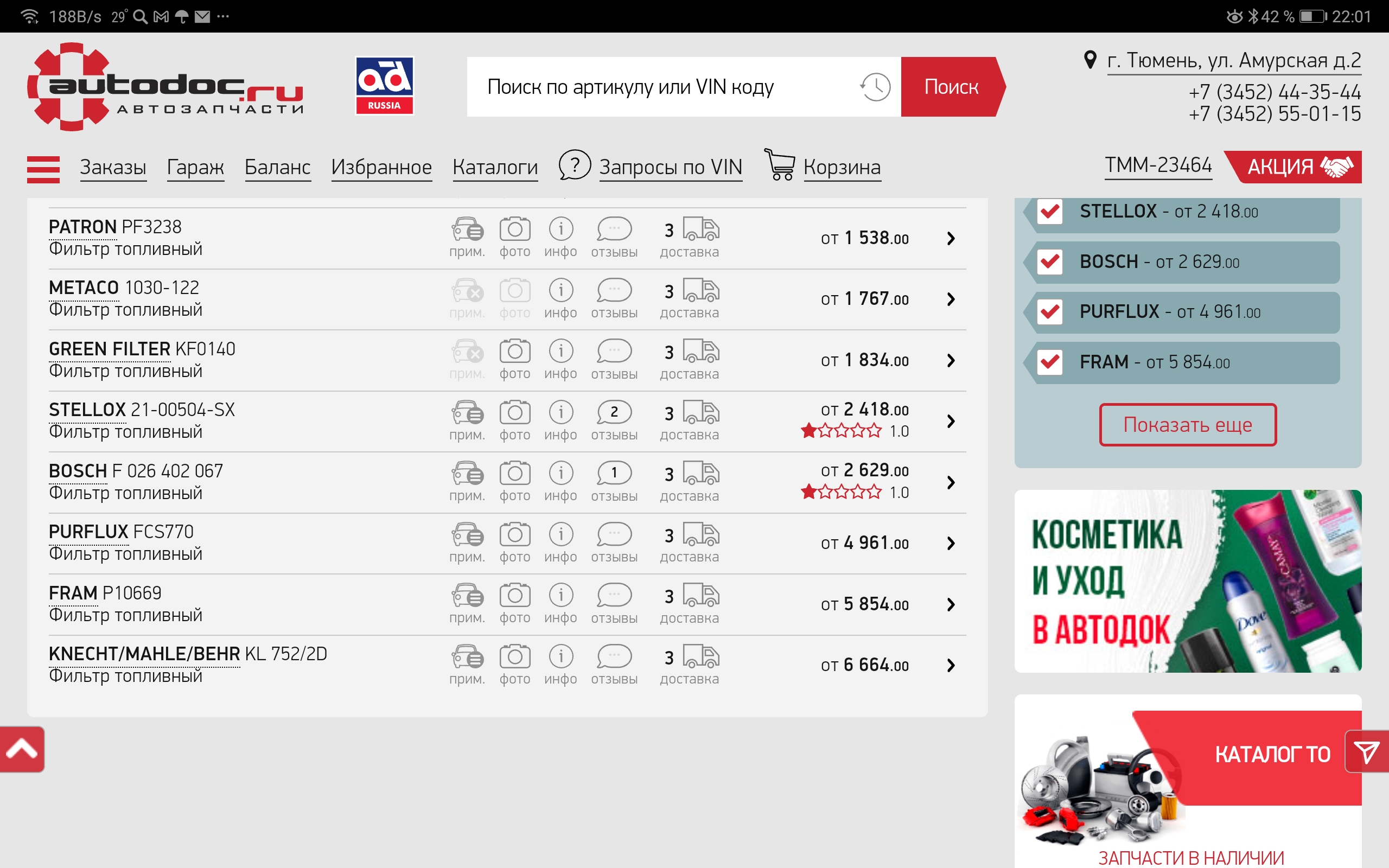1389x868 pixels.
Task: Expand METACO 1030-122 offers arrow
Action: [x=951, y=299]
